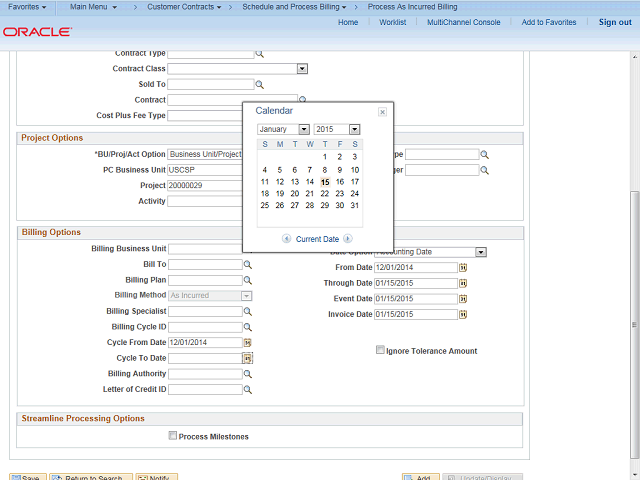Screen dimensions: 640x480
Task: Open the Main Menu dropdown
Action: (x=93, y=7)
